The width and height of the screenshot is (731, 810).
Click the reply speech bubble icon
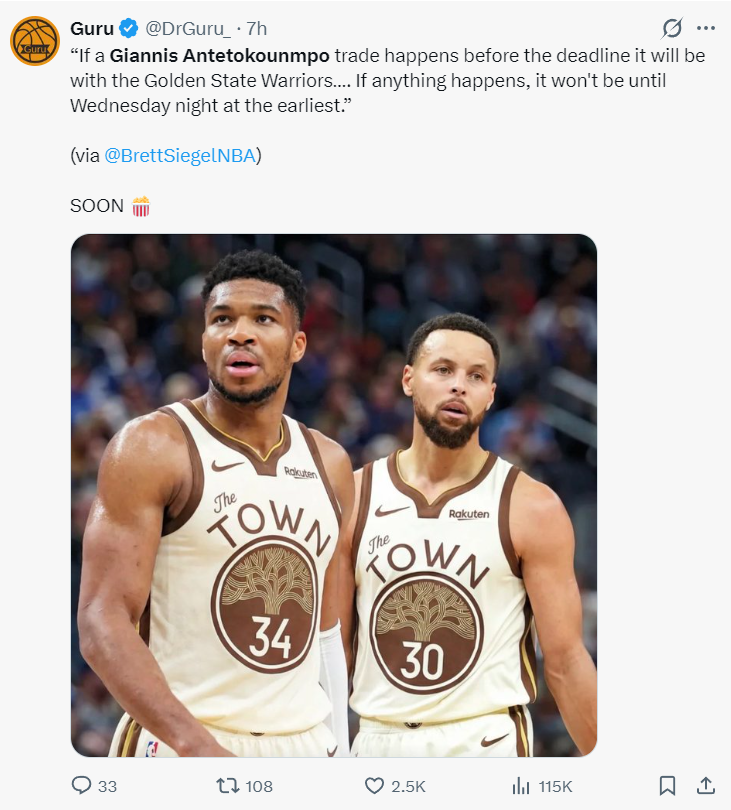point(82,786)
